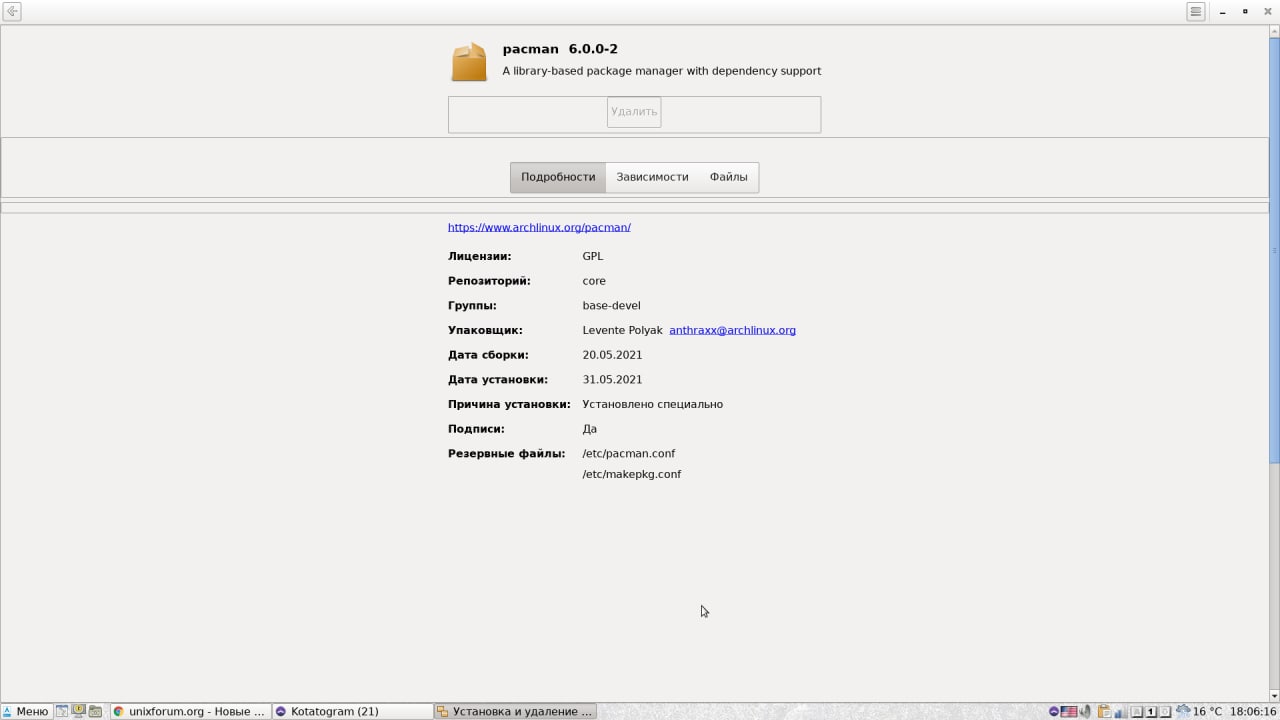This screenshot has width=1280, height=720.
Task: Switch to the Файлы tab
Action: [x=729, y=177]
